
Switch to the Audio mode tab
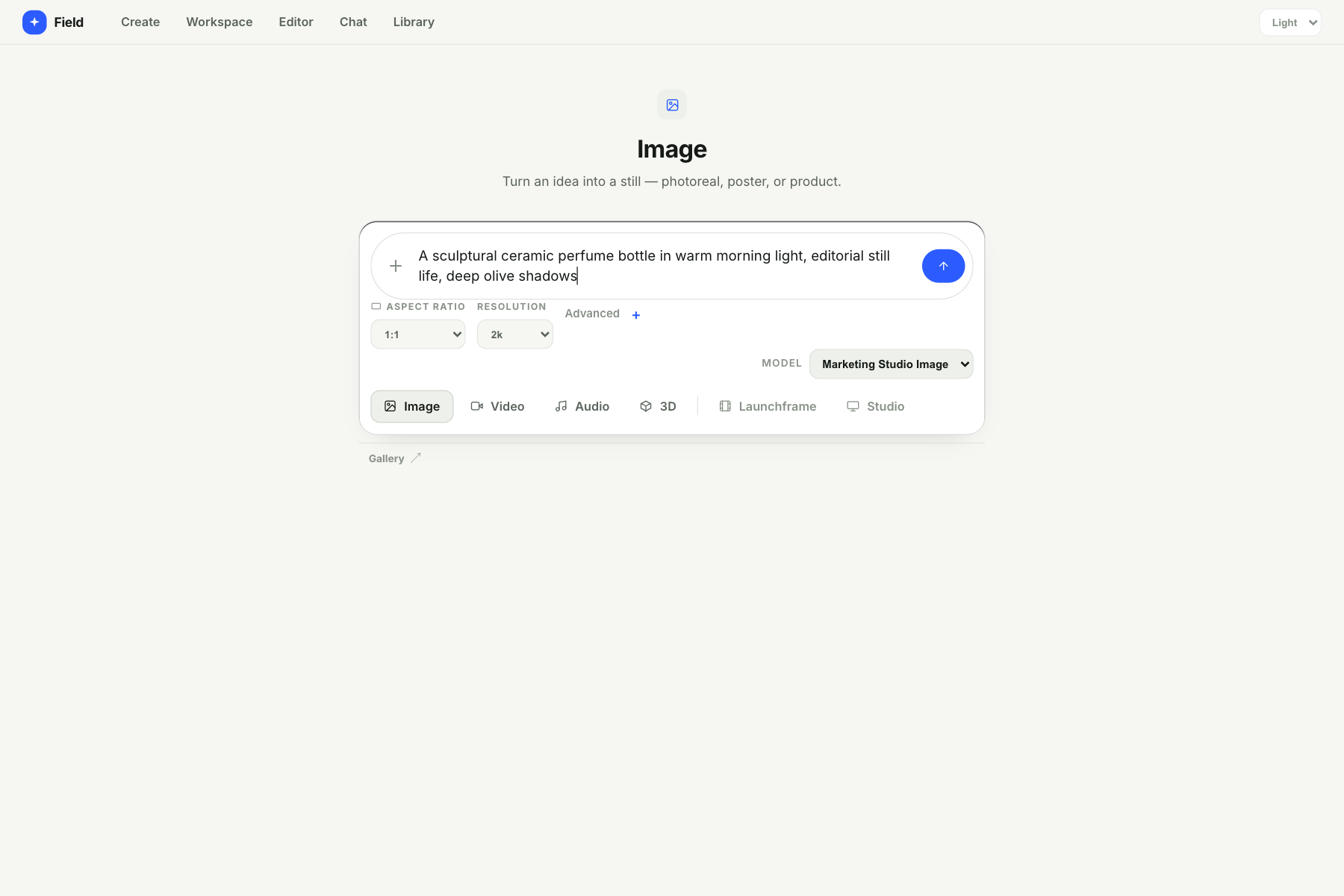[582, 406]
